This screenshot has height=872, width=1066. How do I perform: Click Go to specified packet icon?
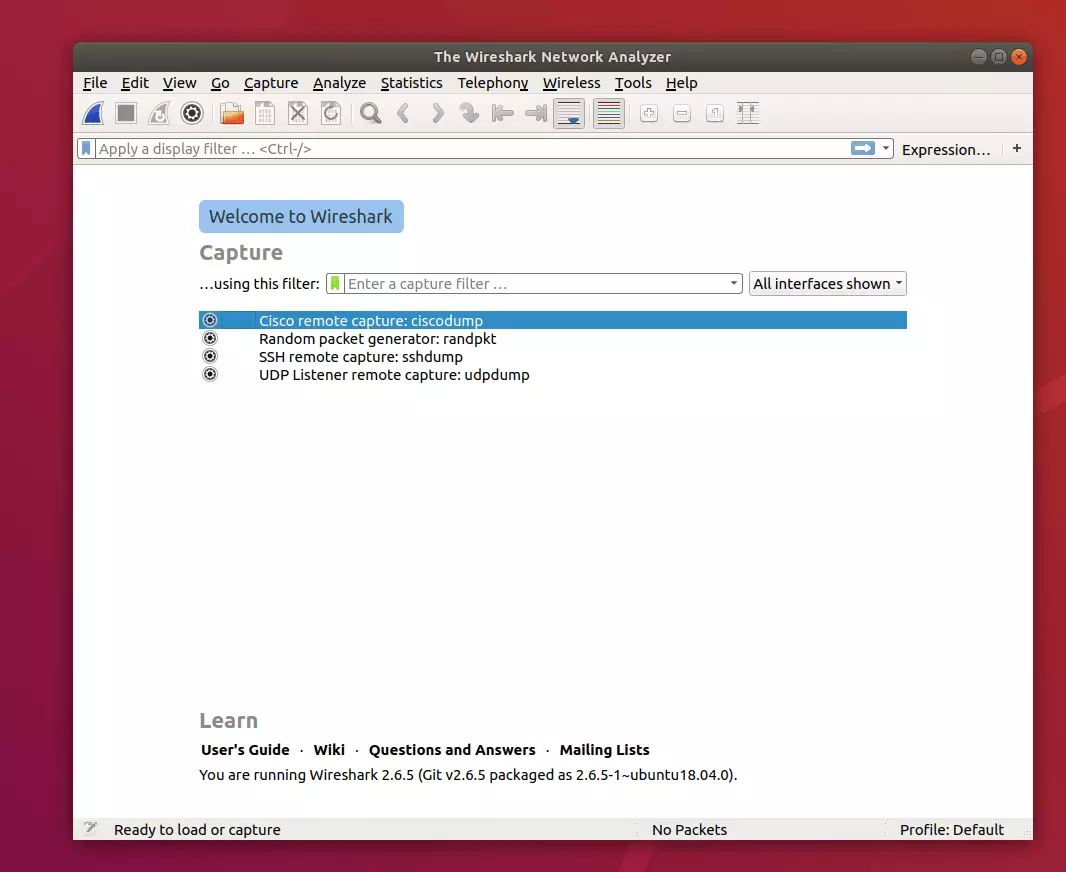[469, 114]
